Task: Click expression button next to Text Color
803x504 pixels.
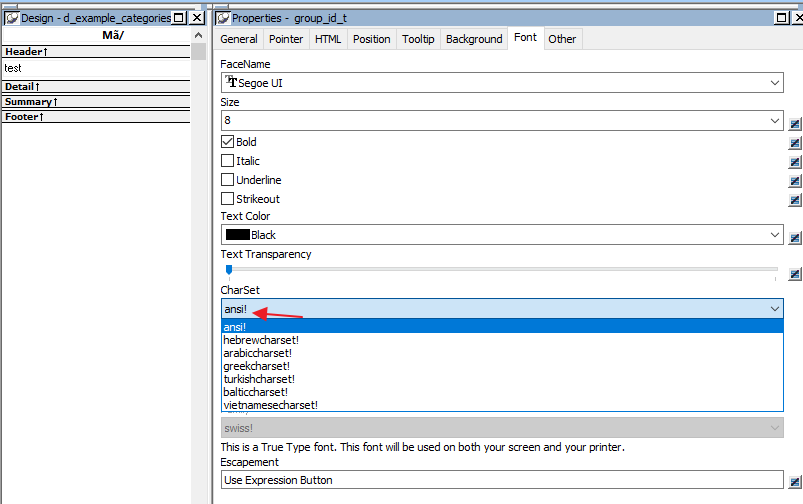Action: tap(795, 238)
